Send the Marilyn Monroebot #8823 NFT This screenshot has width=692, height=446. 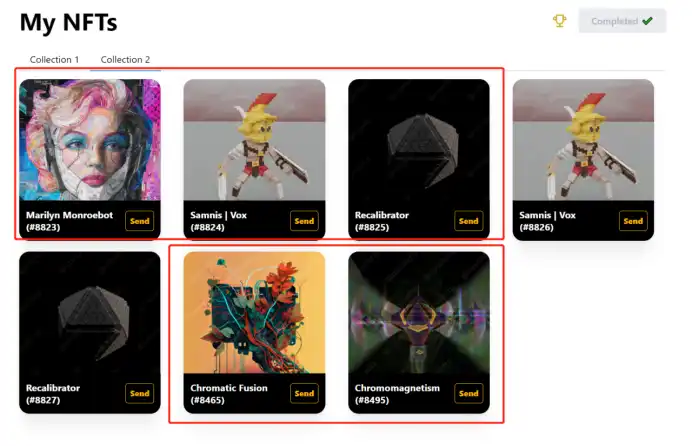[139, 221]
